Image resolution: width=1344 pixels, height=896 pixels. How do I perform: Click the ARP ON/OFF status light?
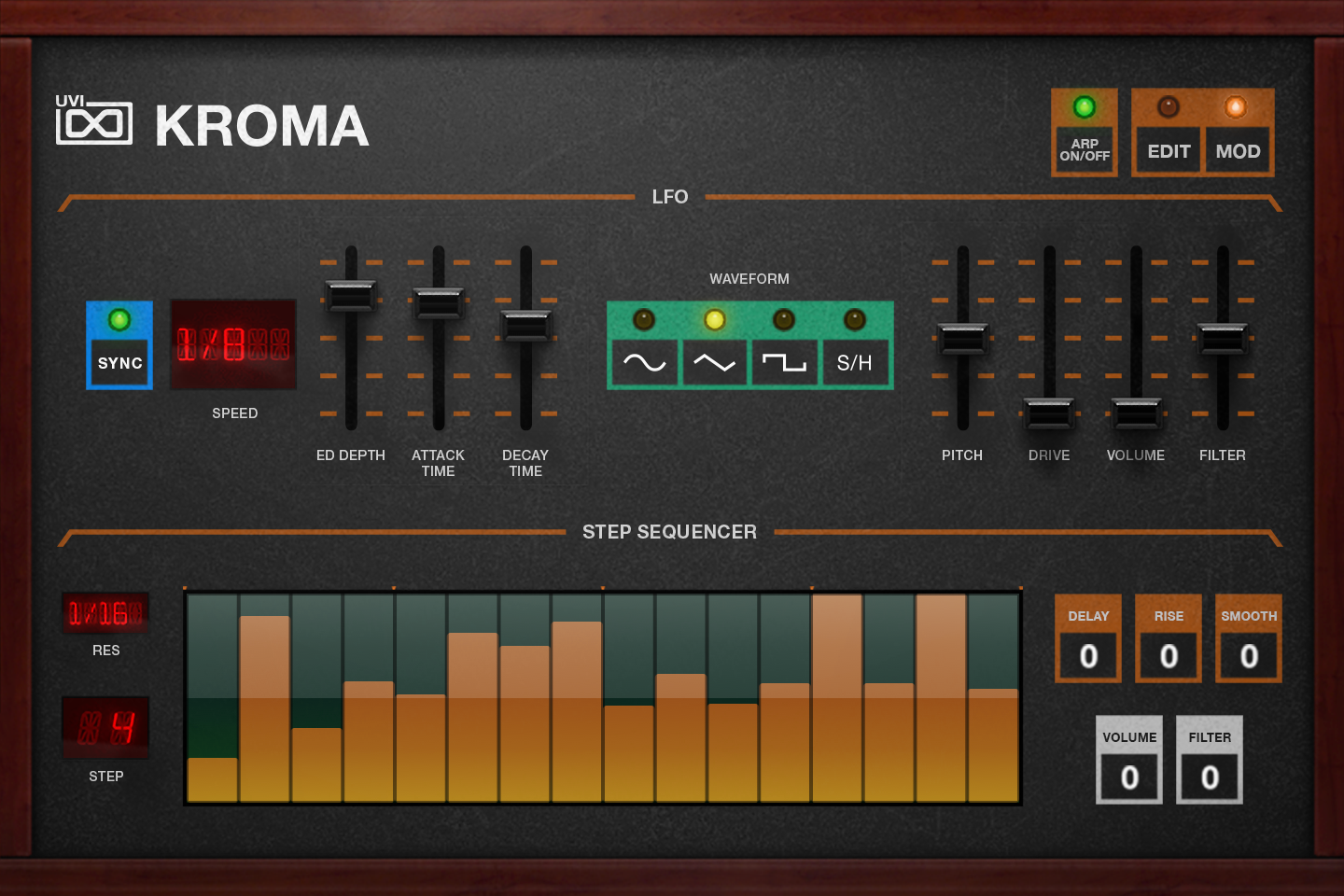[1085, 106]
